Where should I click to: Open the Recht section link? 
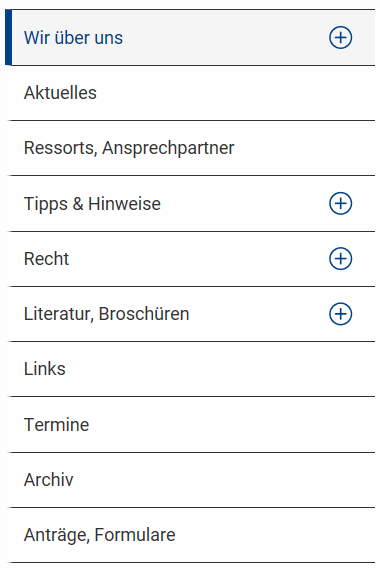[46, 259]
